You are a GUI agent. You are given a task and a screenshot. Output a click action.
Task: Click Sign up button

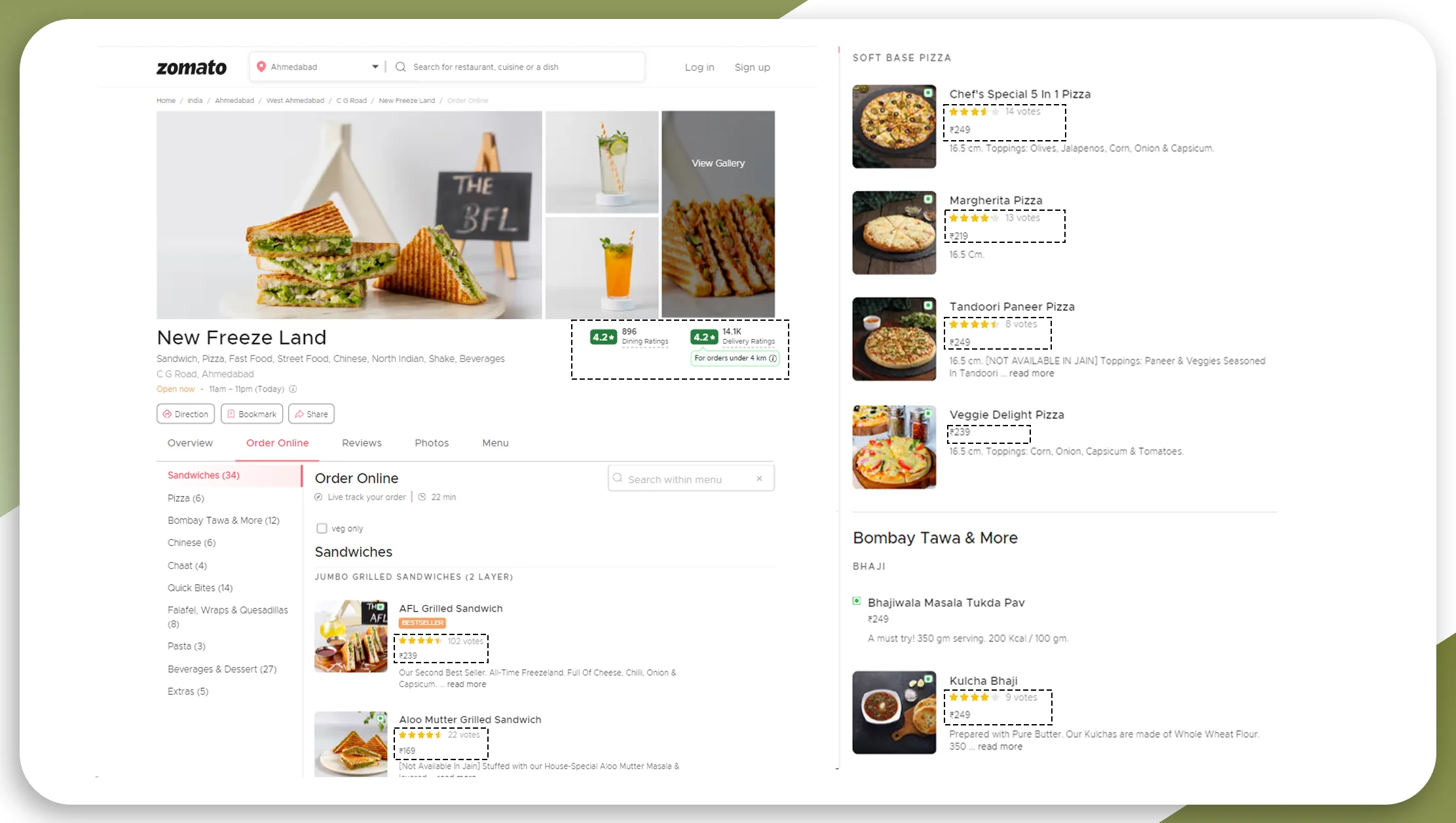coord(753,66)
